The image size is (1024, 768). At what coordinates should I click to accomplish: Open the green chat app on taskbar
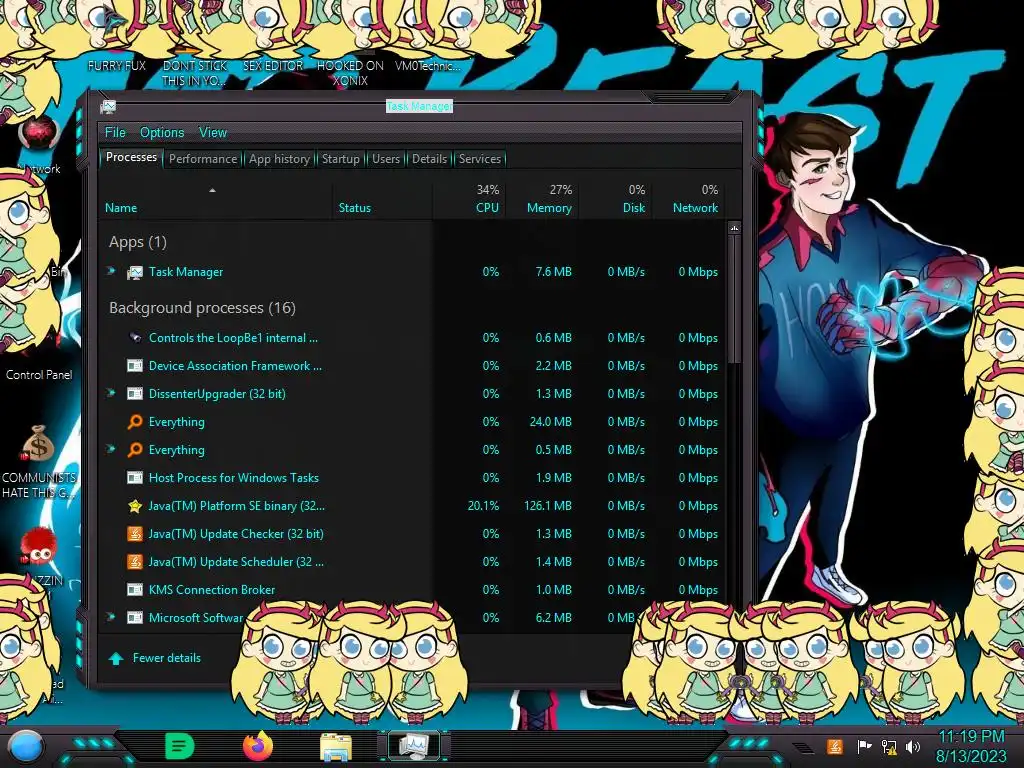pos(179,746)
